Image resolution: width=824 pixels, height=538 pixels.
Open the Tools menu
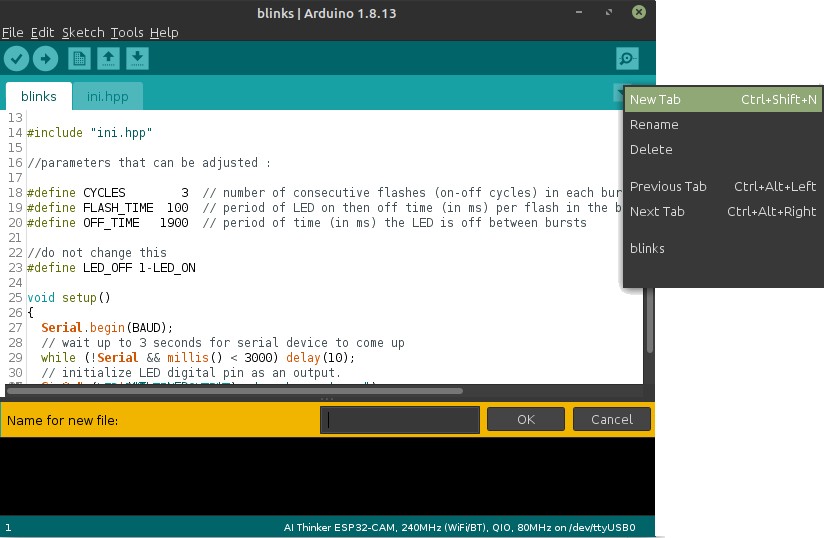point(126,32)
